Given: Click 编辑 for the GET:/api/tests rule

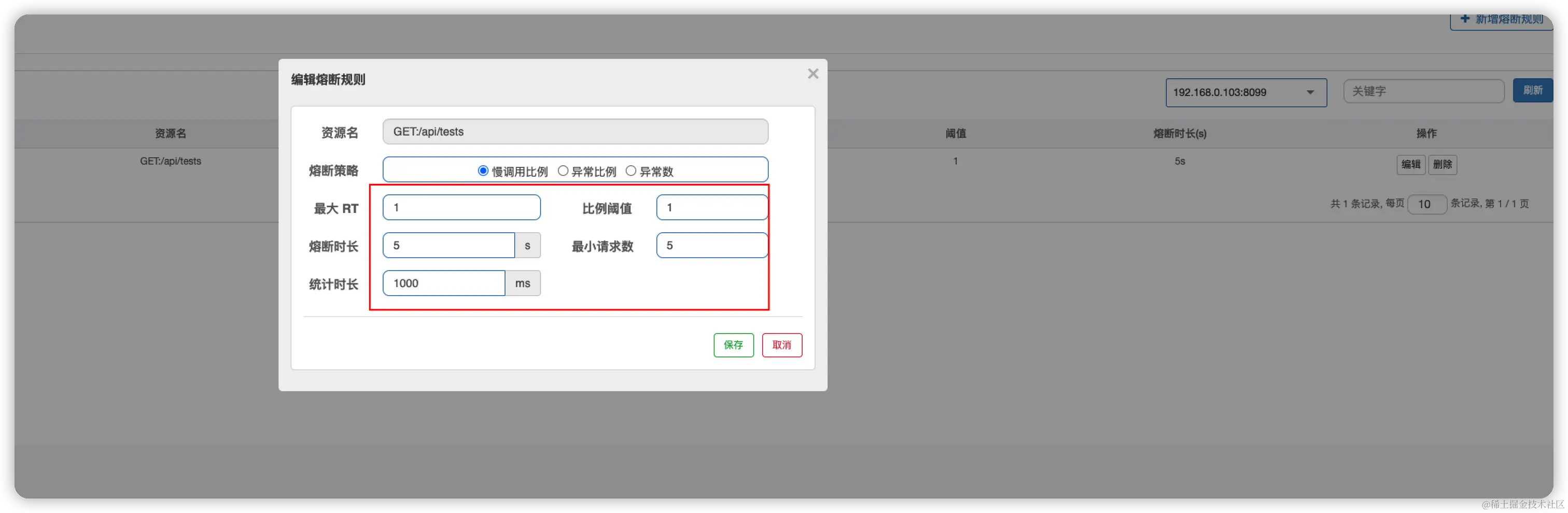Looking at the screenshot, I should pos(1411,164).
